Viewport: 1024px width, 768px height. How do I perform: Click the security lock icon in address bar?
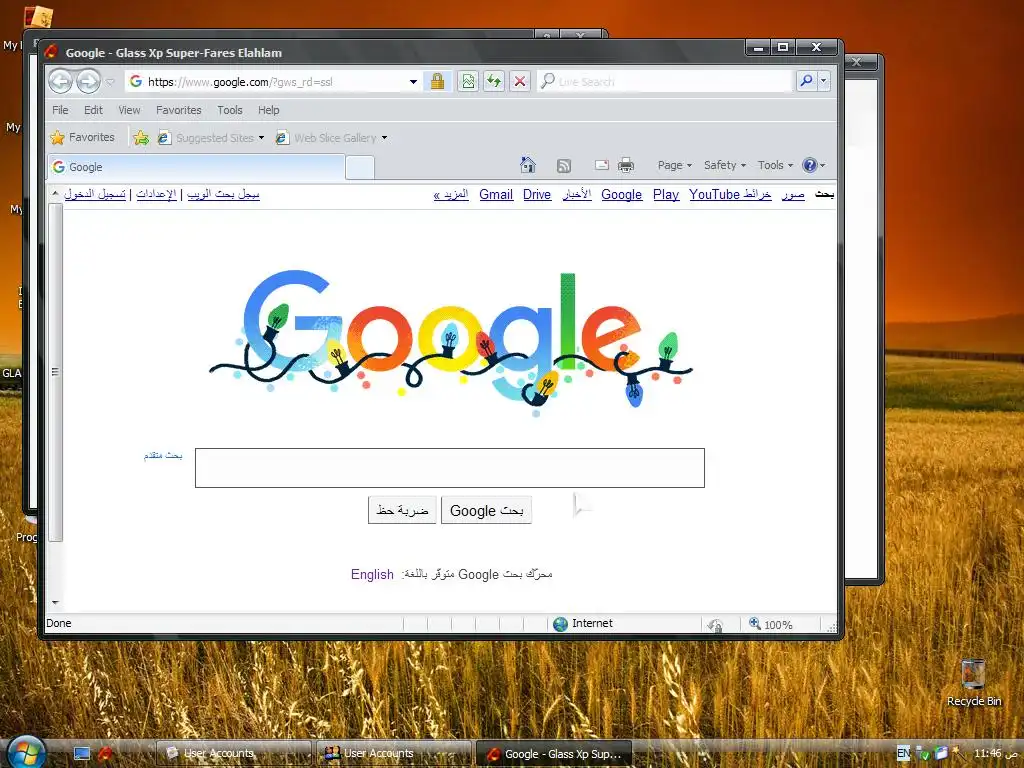click(x=438, y=81)
